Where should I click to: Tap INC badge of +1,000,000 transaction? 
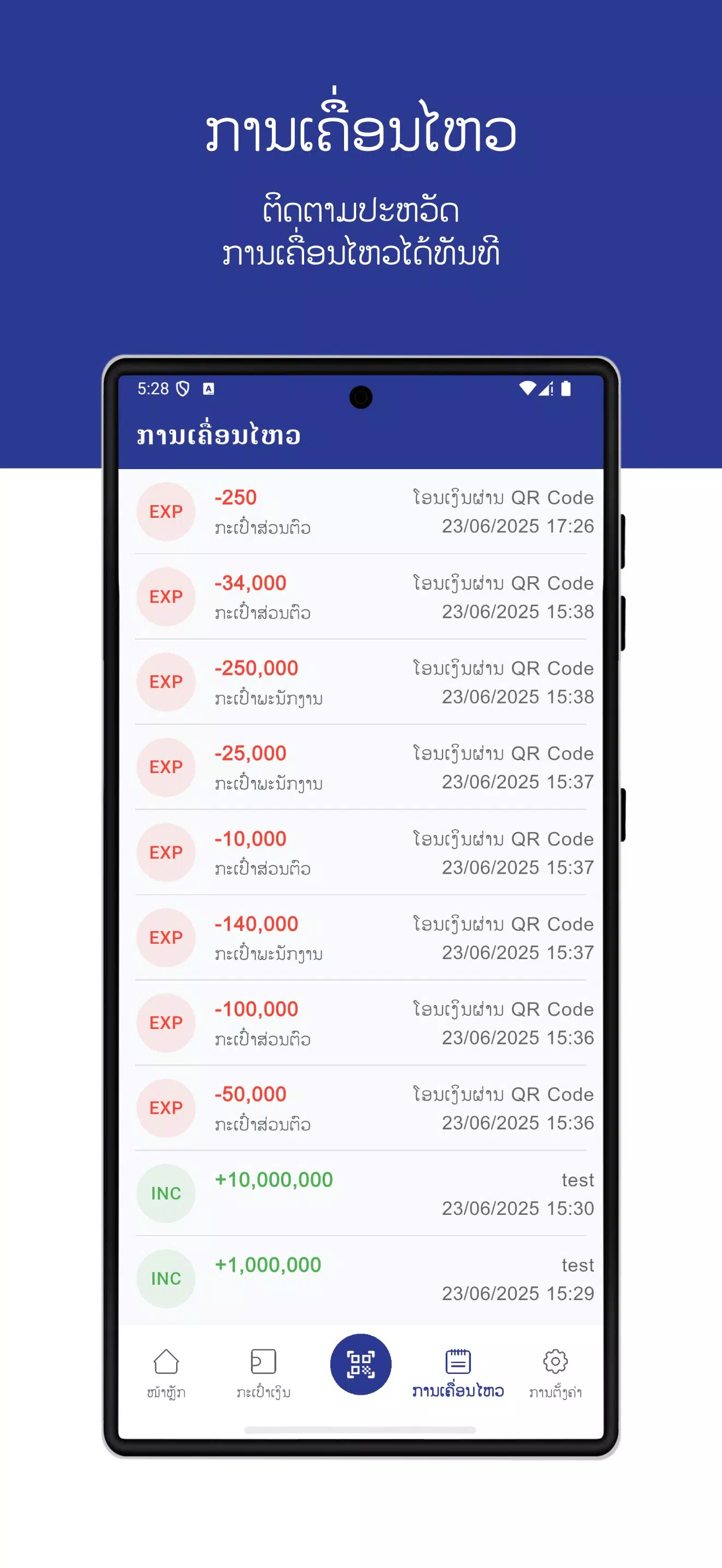(166, 1279)
